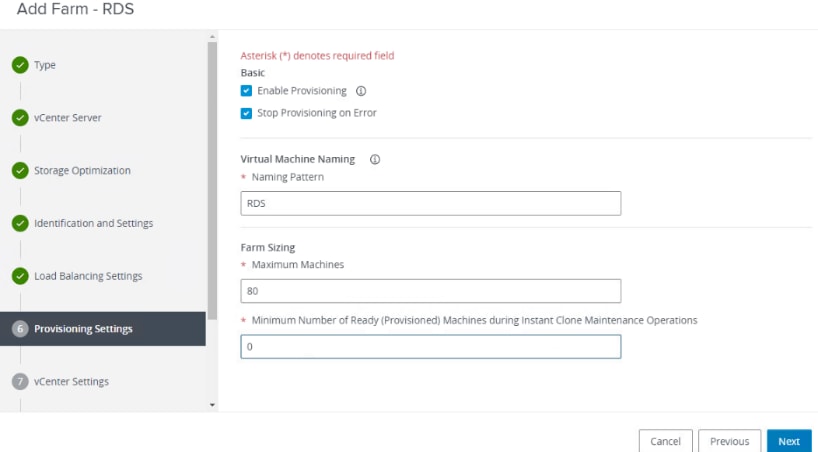Click the Minimum Number of Ready Machines label
Image resolution: width=818 pixels, height=452 pixels.
(x=474, y=320)
